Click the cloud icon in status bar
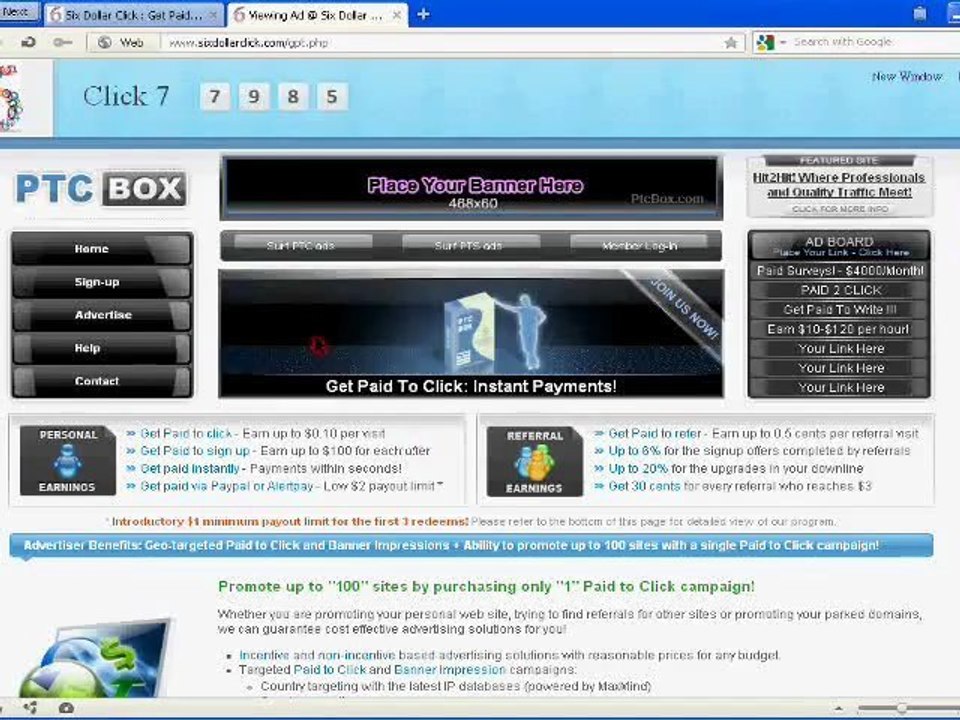The image size is (960, 720). point(66,708)
